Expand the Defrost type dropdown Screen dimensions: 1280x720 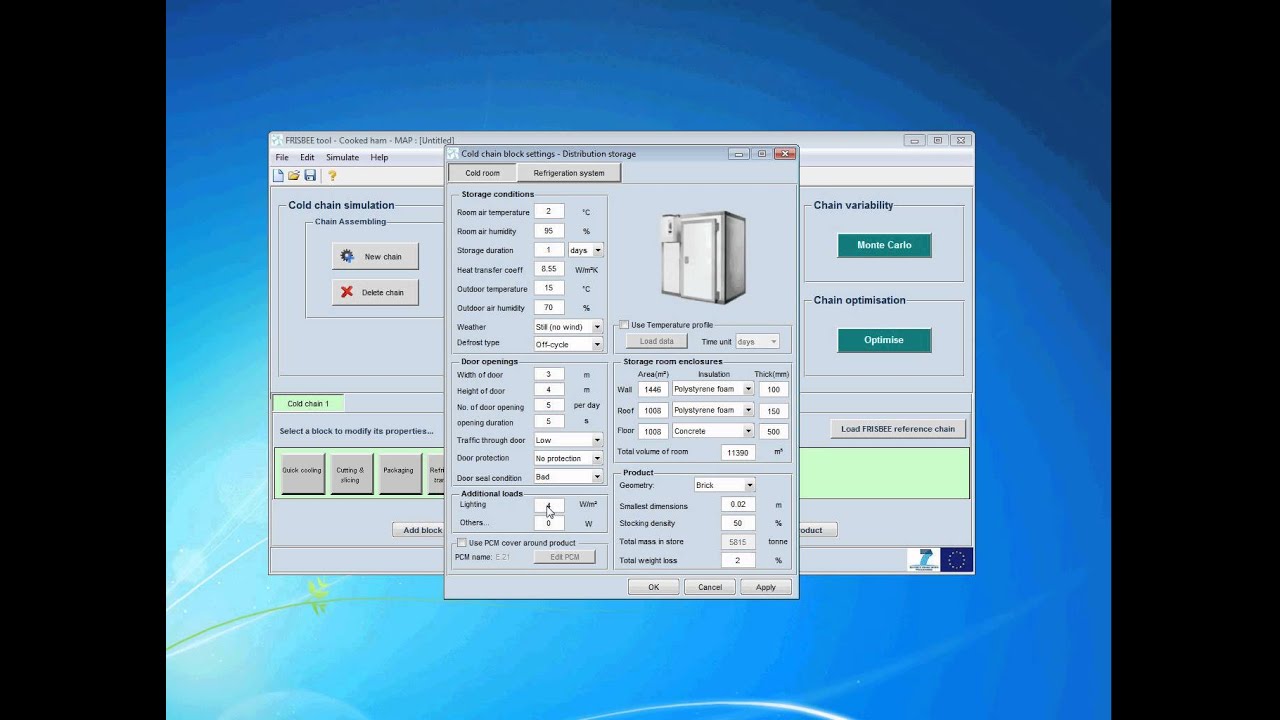click(568, 344)
